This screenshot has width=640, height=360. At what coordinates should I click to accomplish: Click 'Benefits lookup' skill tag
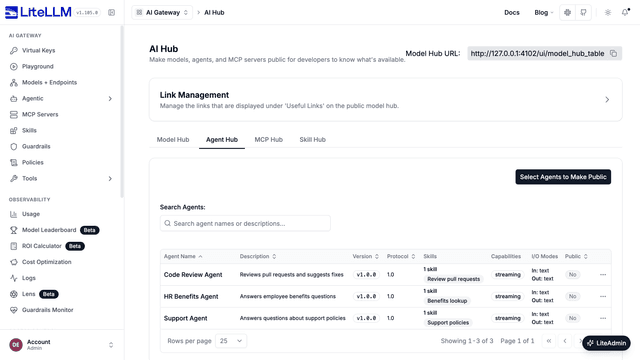(x=447, y=301)
